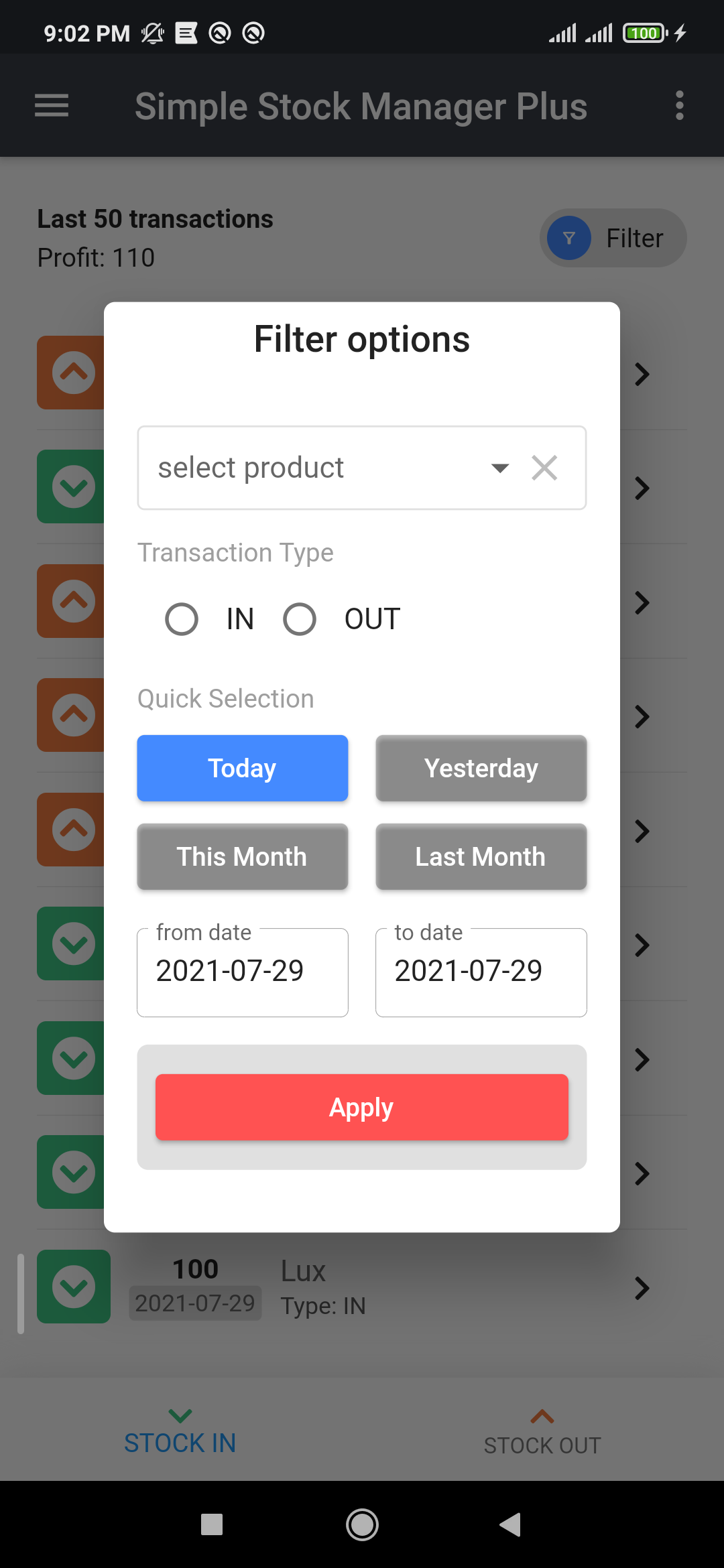724x1568 pixels.
Task: Clear the selected product with X
Action: (x=544, y=468)
